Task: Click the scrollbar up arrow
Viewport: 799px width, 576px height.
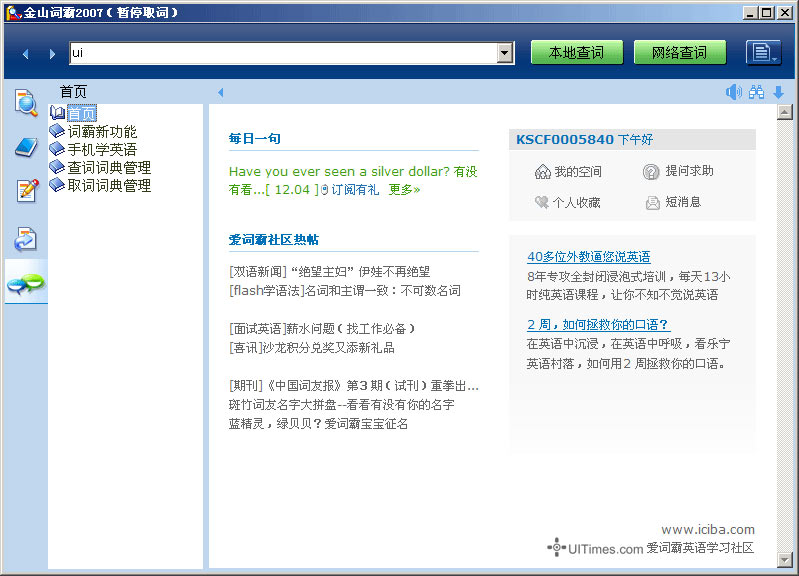Action: coord(785,112)
